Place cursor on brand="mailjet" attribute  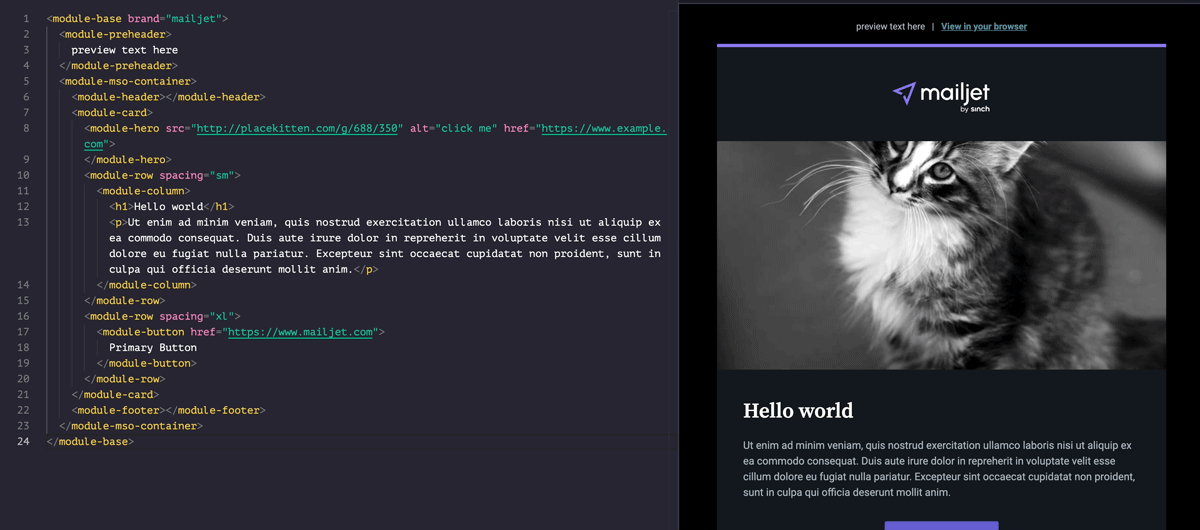(x=177, y=19)
